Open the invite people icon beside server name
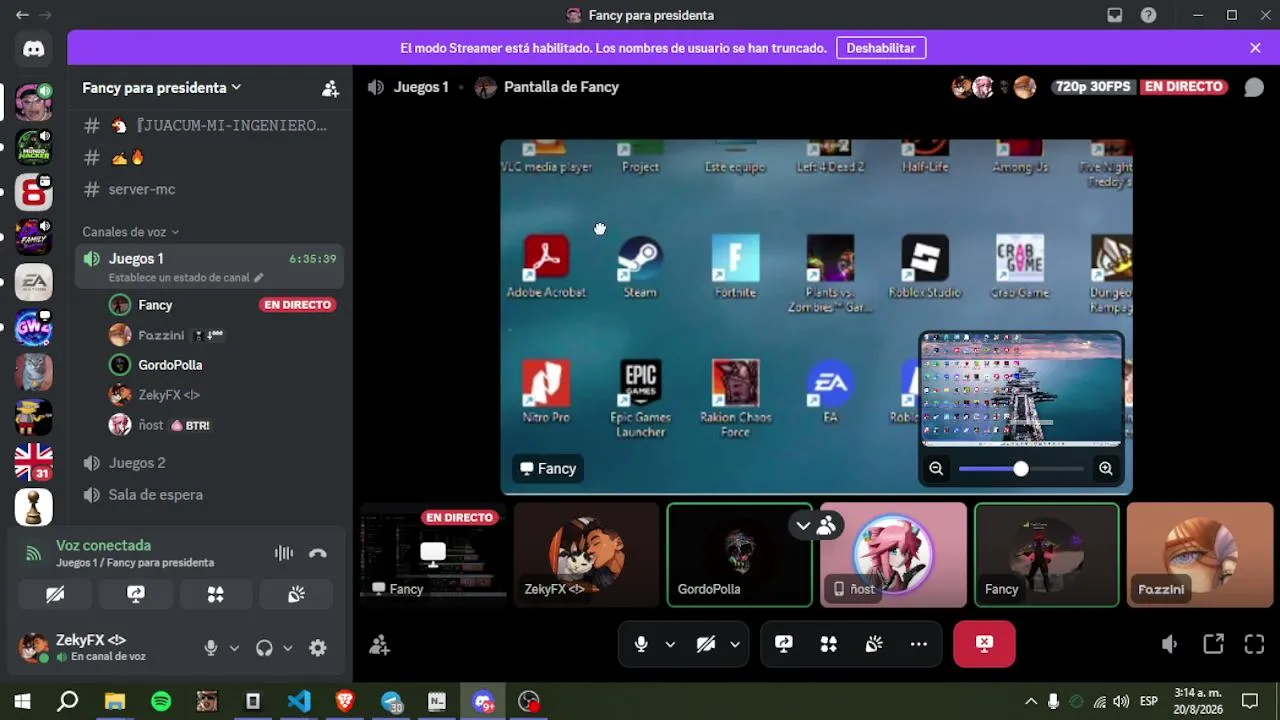Image resolution: width=1280 pixels, height=720 pixels. coord(330,88)
